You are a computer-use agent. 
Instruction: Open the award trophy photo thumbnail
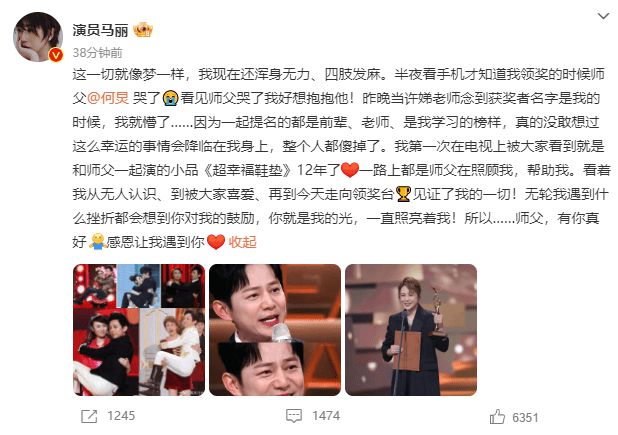point(411,330)
